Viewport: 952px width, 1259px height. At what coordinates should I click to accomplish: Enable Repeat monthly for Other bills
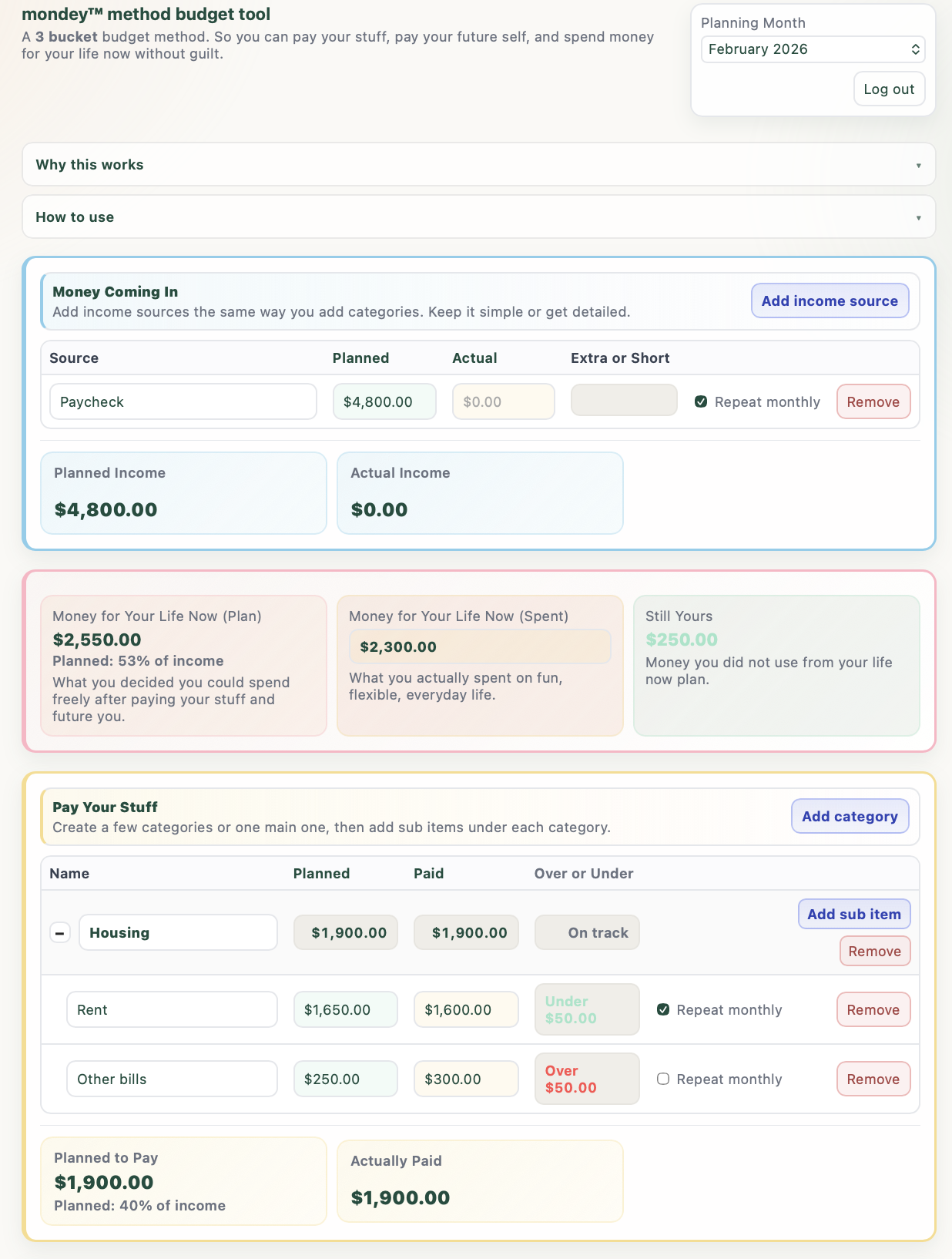point(663,1079)
